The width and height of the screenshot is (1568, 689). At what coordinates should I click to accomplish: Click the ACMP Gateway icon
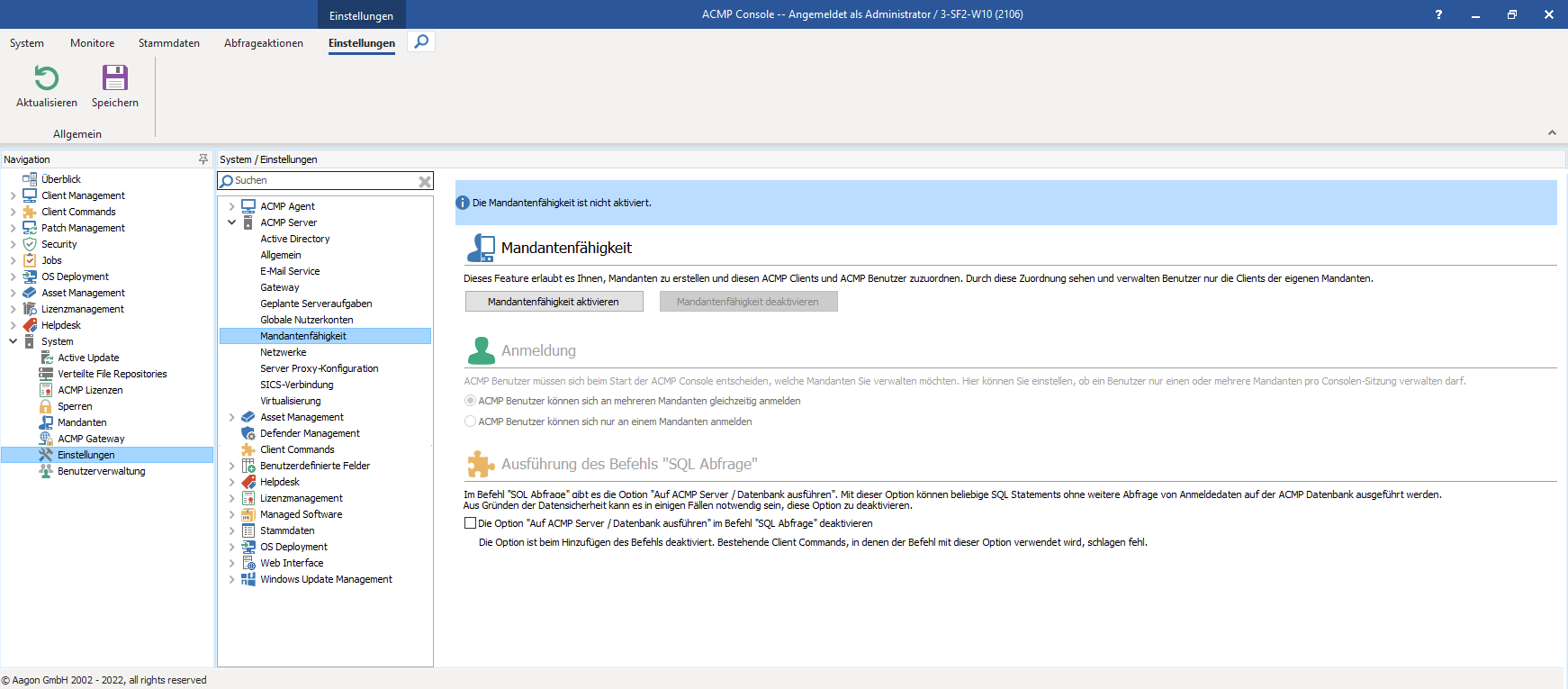pos(46,439)
